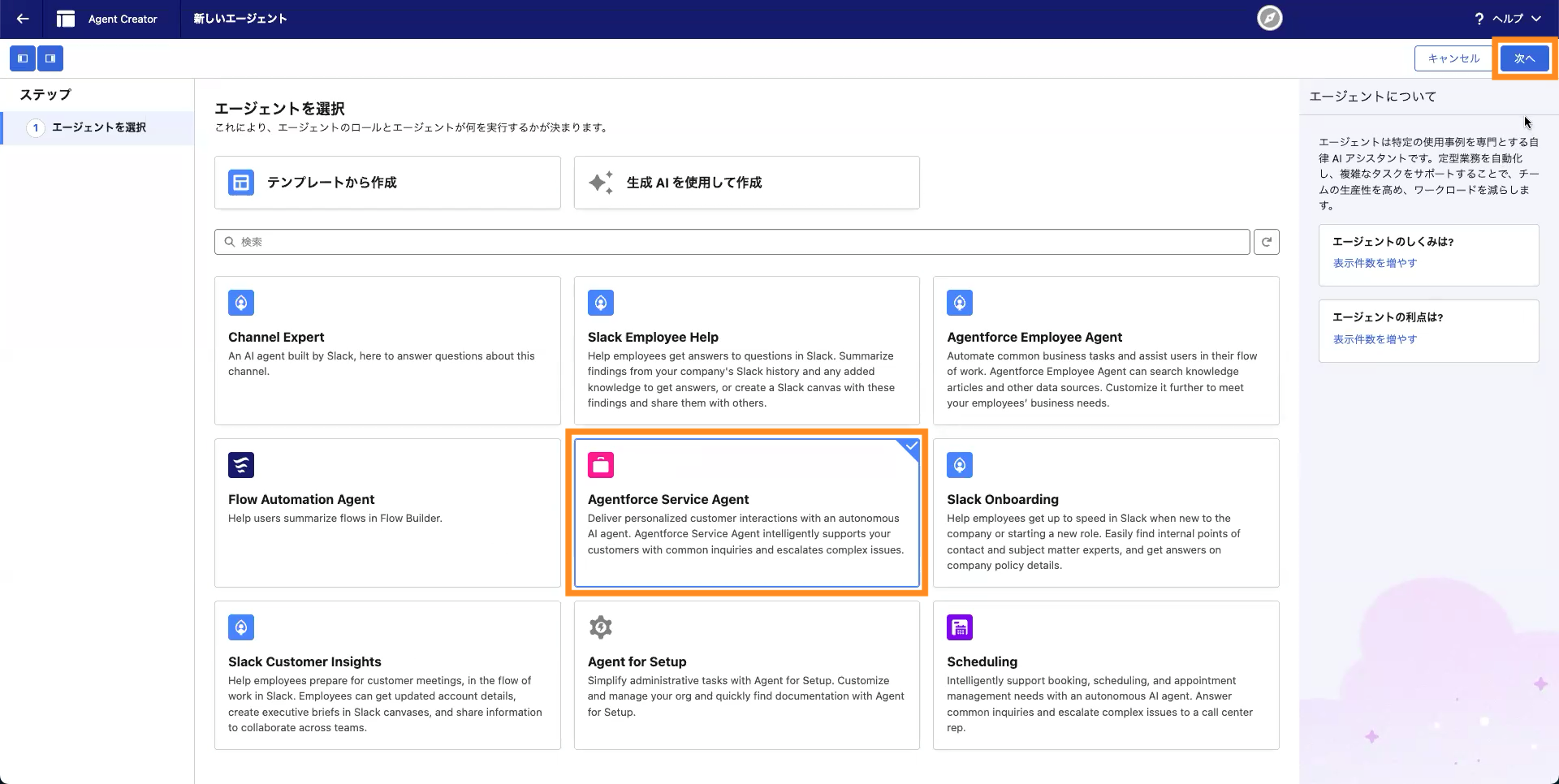
Task: Focus the 検索 search field
Action: point(732,242)
